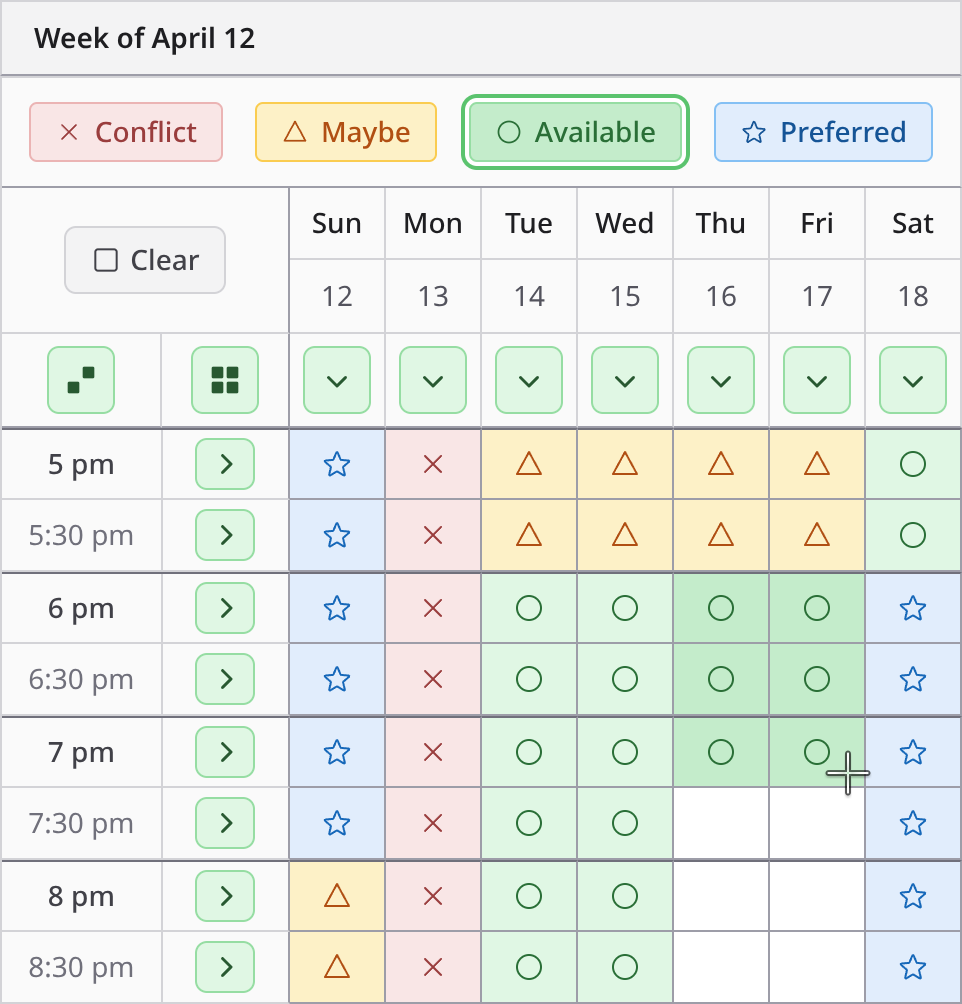The width and height of the screenshot is (962, 1004).
Task: Select the Preferred status toggle
Action: (x=823, y=131)
